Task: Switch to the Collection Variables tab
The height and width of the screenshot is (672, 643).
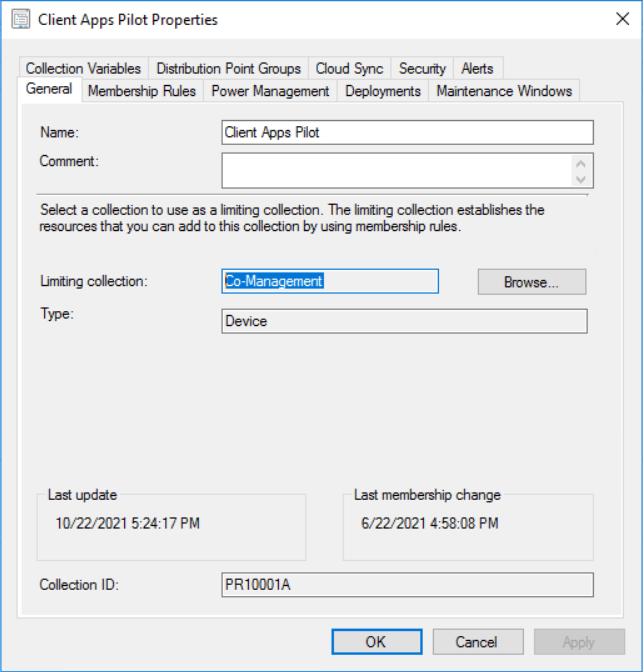Action: (83, 68)
